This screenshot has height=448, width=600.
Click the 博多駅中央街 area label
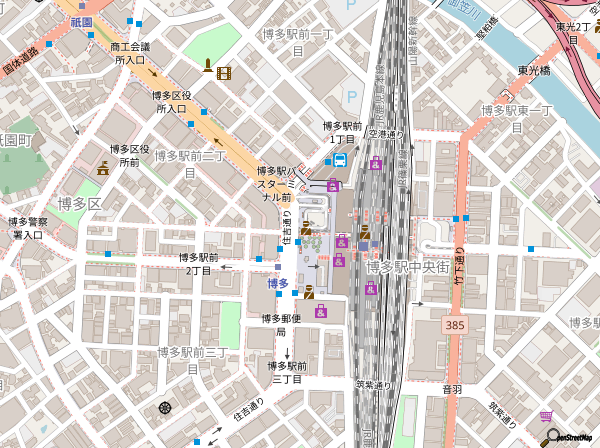coord(407,267)
